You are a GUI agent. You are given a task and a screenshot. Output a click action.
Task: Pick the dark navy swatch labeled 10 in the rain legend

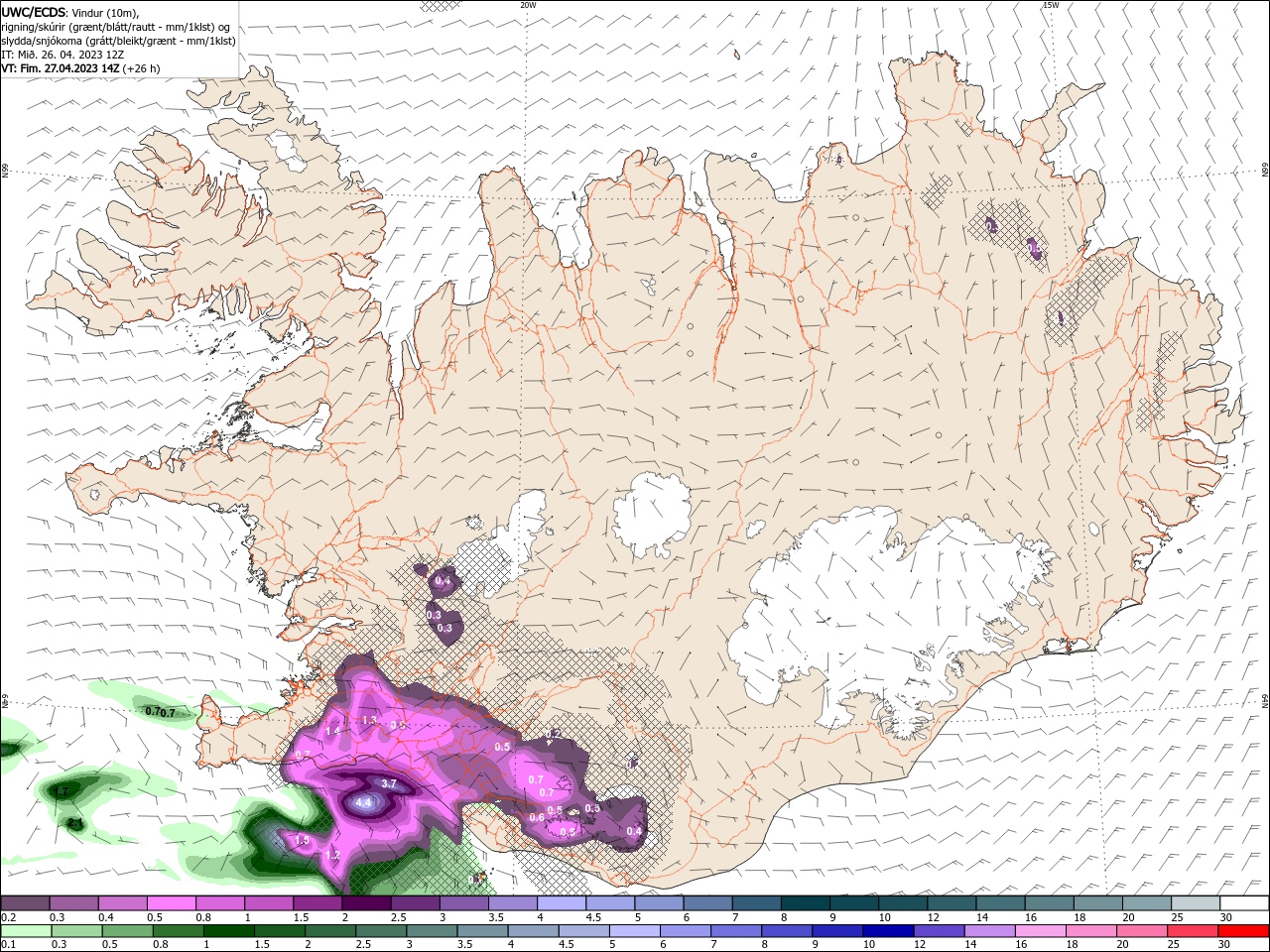[888, 931]
